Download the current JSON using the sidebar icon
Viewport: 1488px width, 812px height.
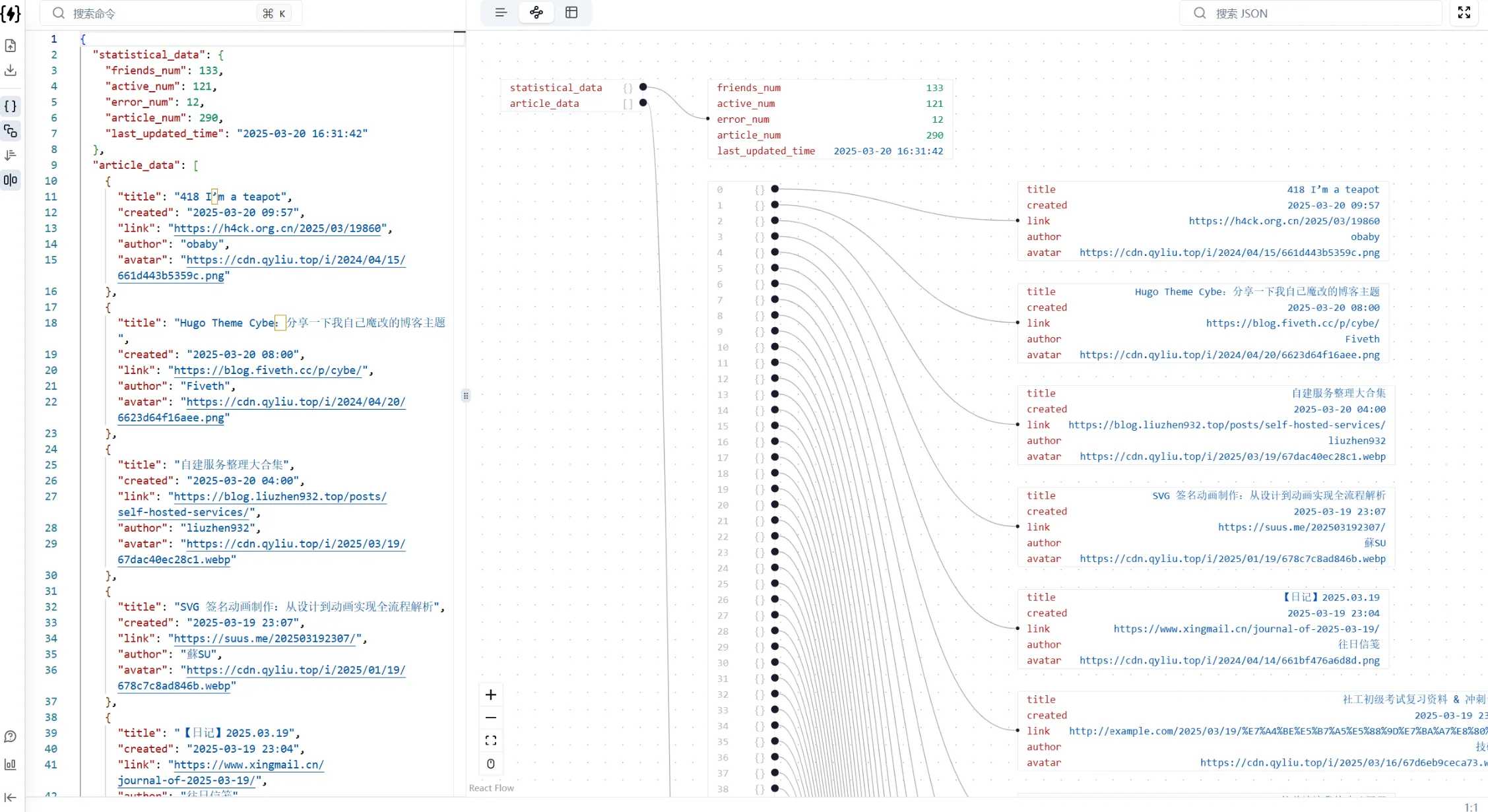[11, 71]
